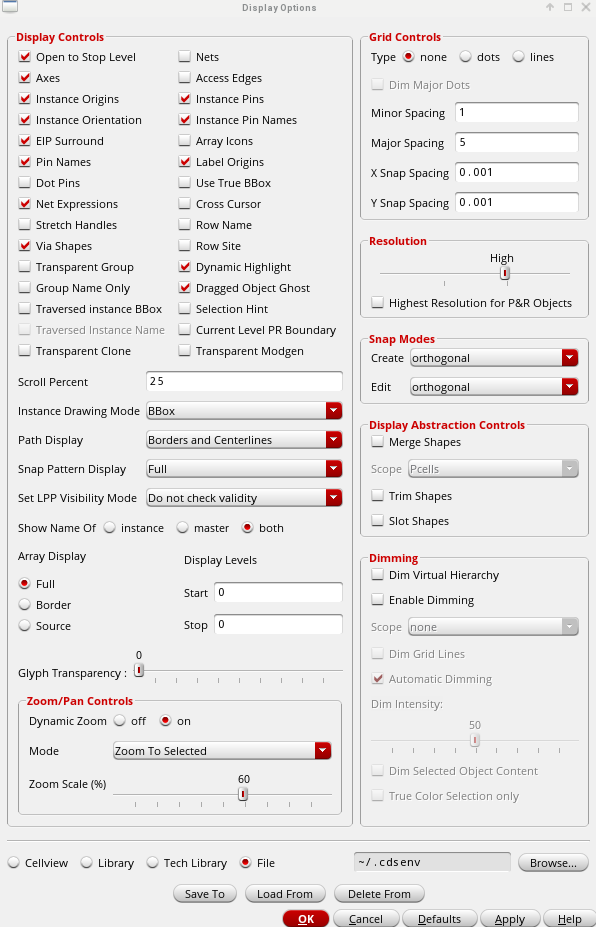Check the Cross Cursor option
The height and width of the screenshot is (927, 596).
tap(184, 204)
